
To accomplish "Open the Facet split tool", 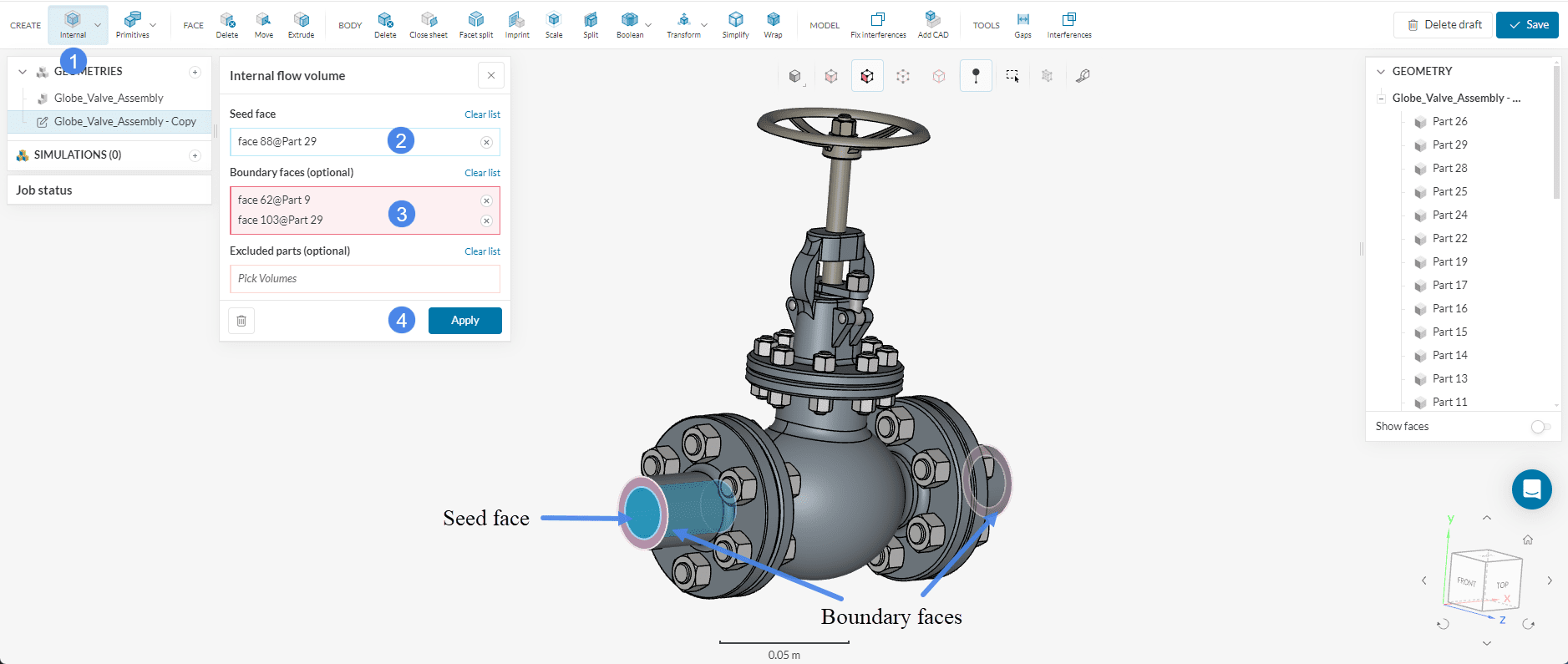I will 475,25.
